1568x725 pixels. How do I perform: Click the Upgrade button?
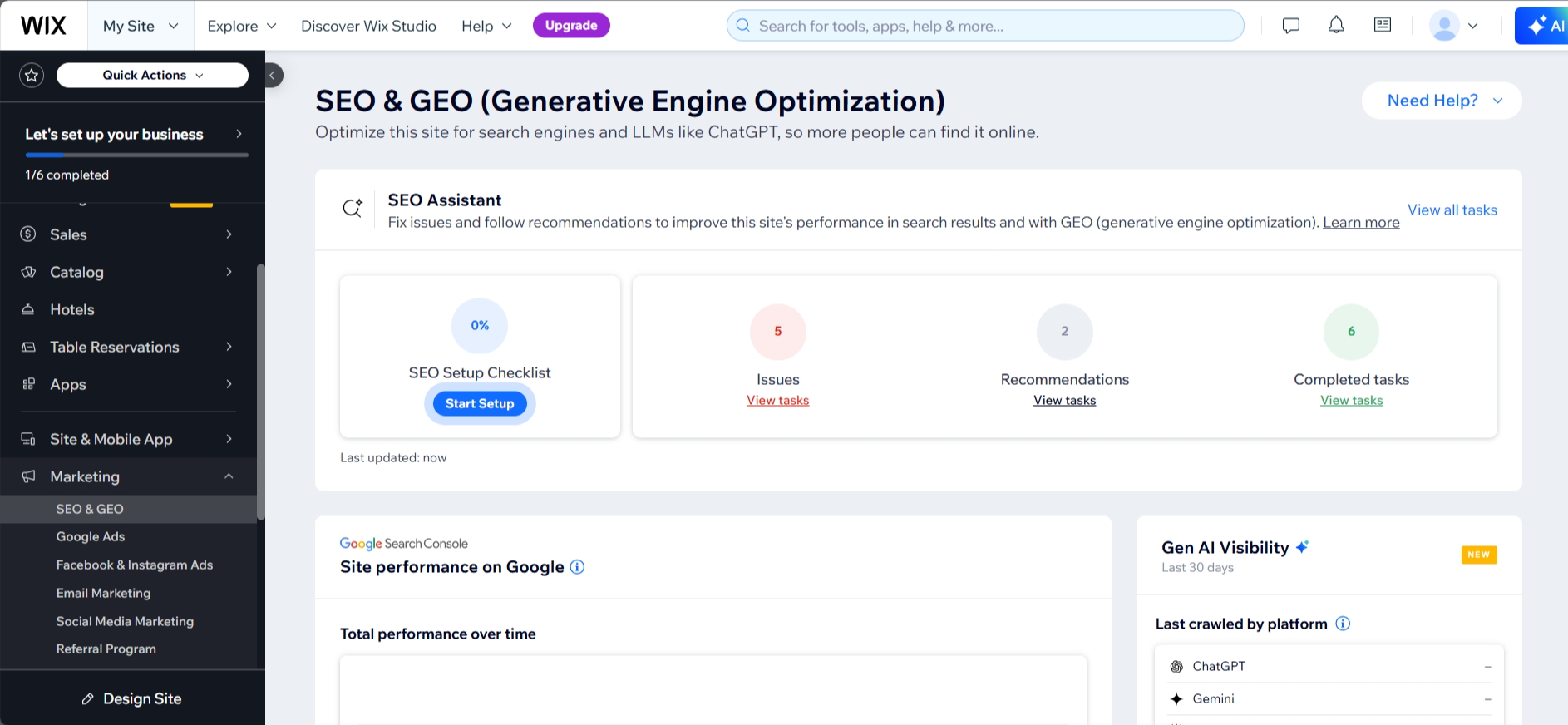[571, 26]
